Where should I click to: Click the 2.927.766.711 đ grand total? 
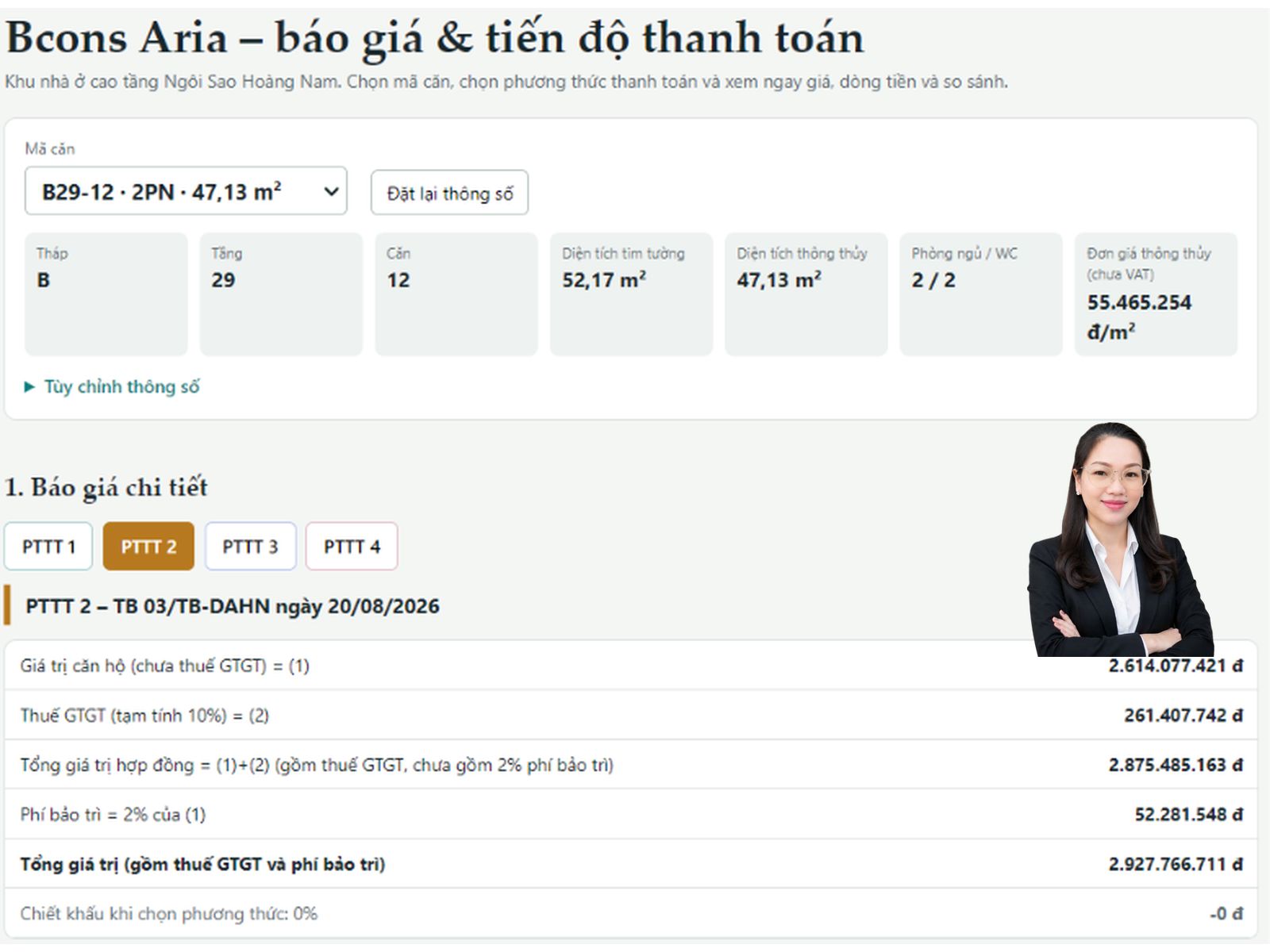tap(1176, 865)
